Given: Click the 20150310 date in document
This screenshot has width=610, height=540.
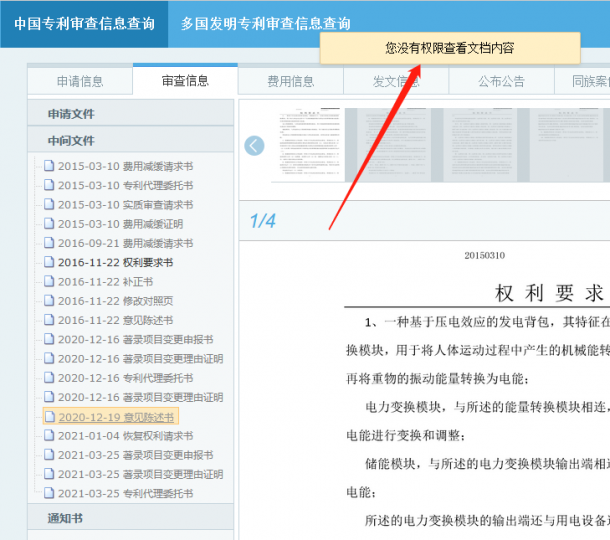Looking at the screenshot, I should [484, 256].
